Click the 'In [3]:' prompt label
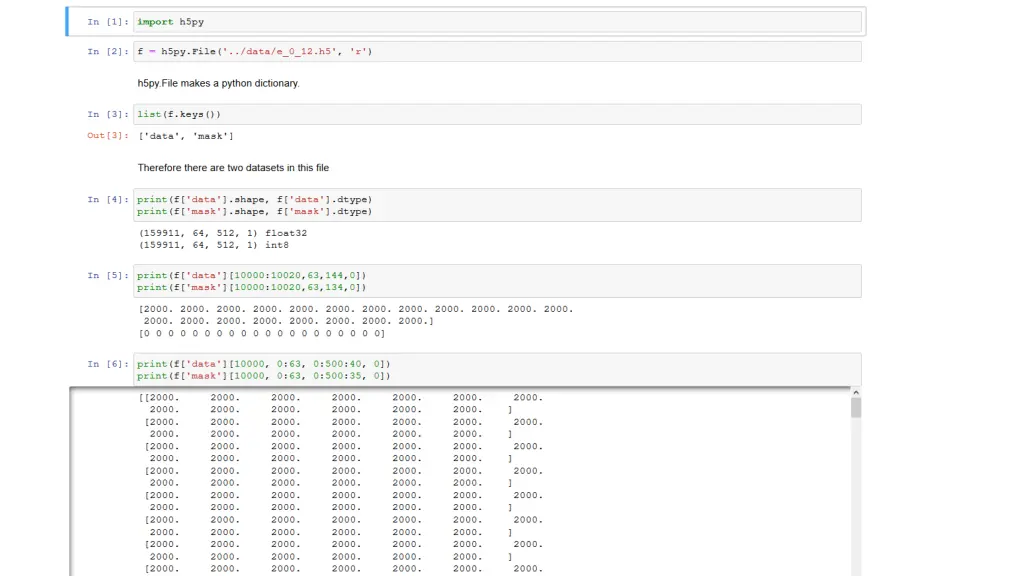1024x576 pixels. [108, 114]
